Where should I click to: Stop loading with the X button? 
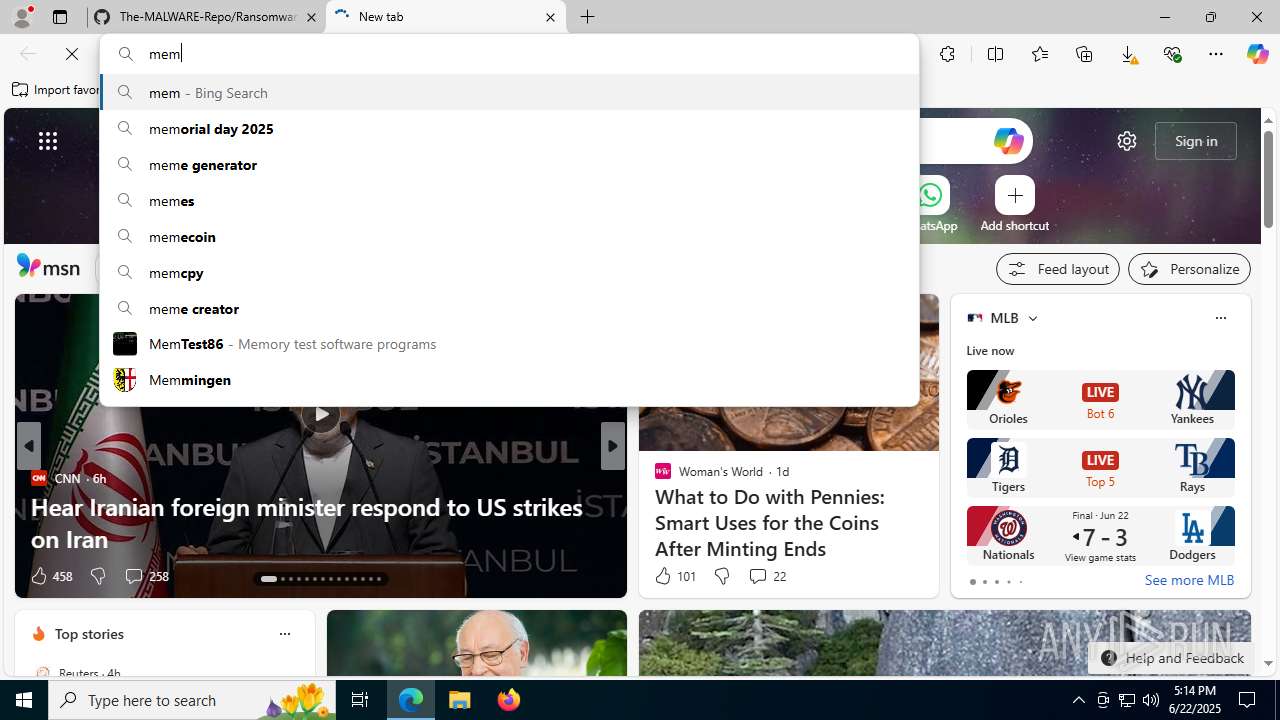point(72,54)
